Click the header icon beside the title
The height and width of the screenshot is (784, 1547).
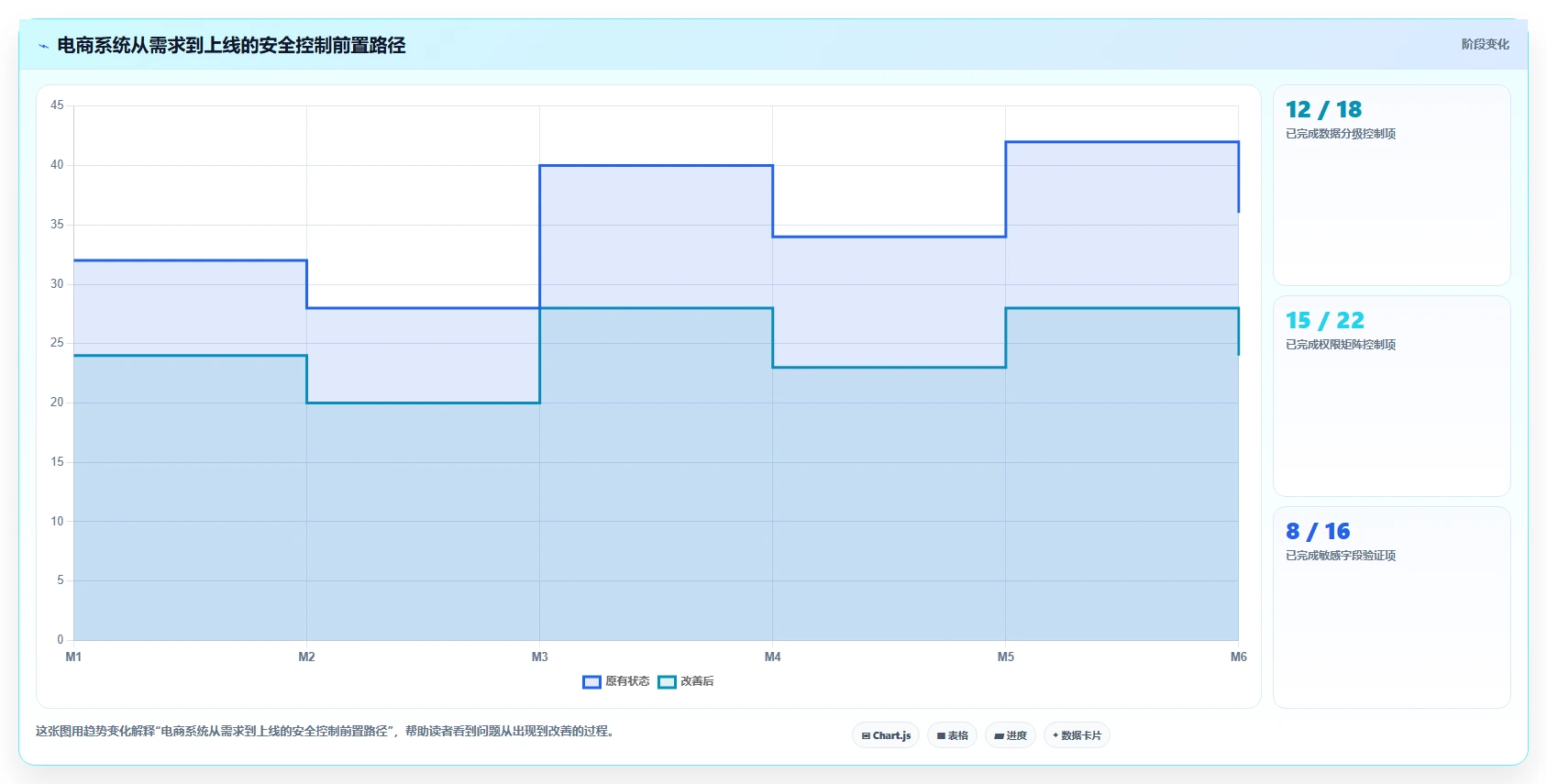click(43, 46)
